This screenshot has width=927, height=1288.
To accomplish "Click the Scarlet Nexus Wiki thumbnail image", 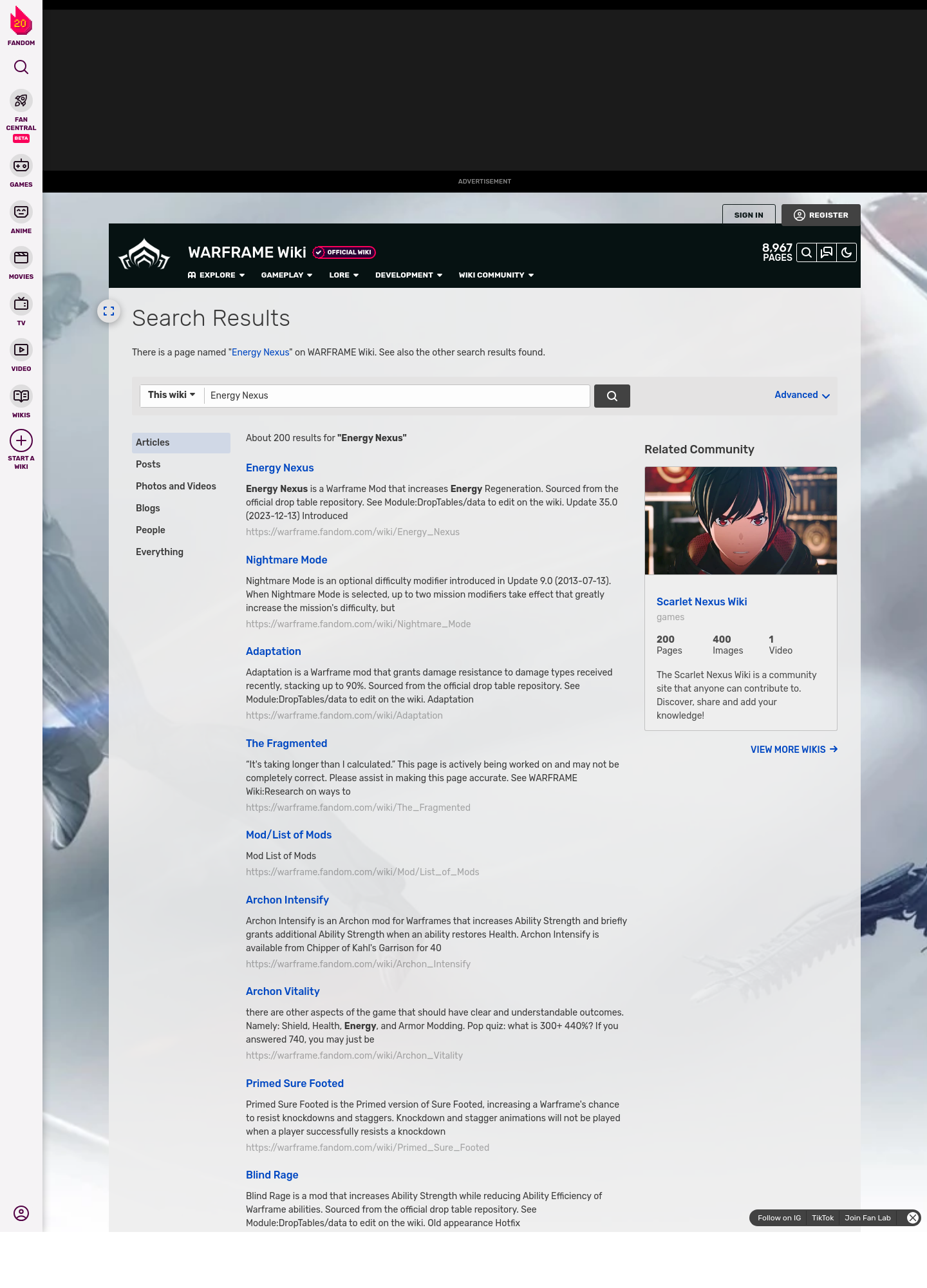I will (x=741, y=520).
